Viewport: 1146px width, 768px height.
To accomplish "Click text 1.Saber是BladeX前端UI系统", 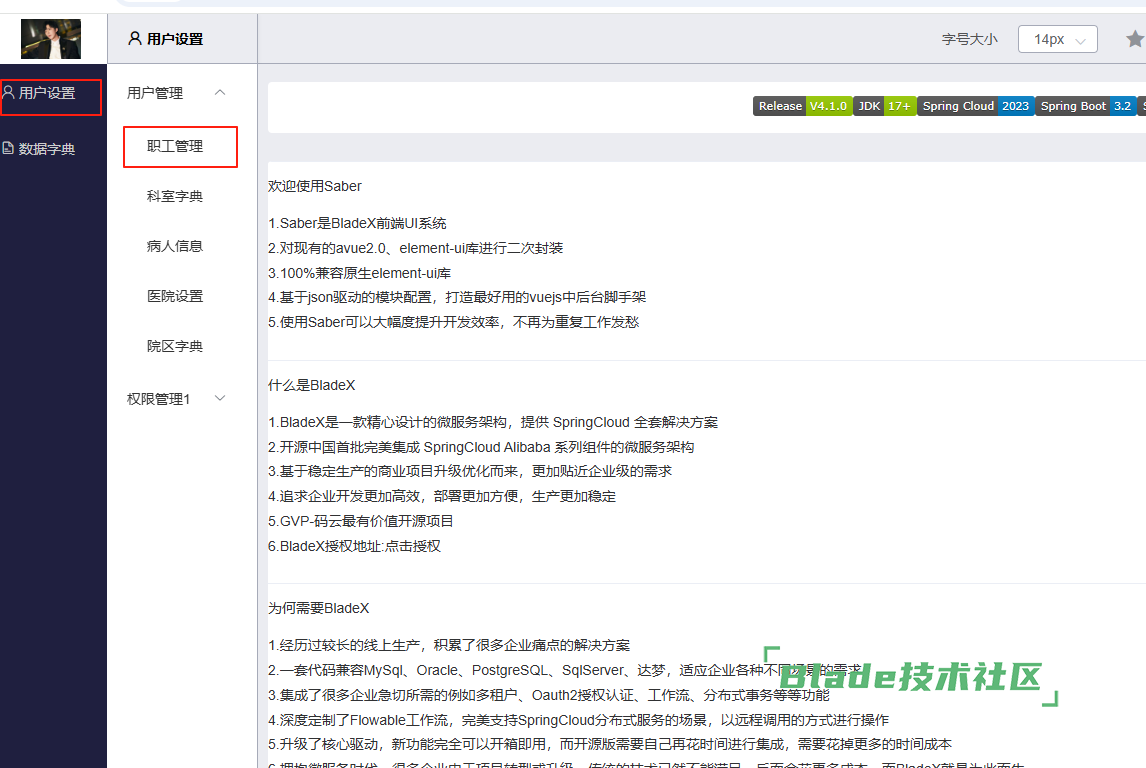I will (x=357, y=224).
